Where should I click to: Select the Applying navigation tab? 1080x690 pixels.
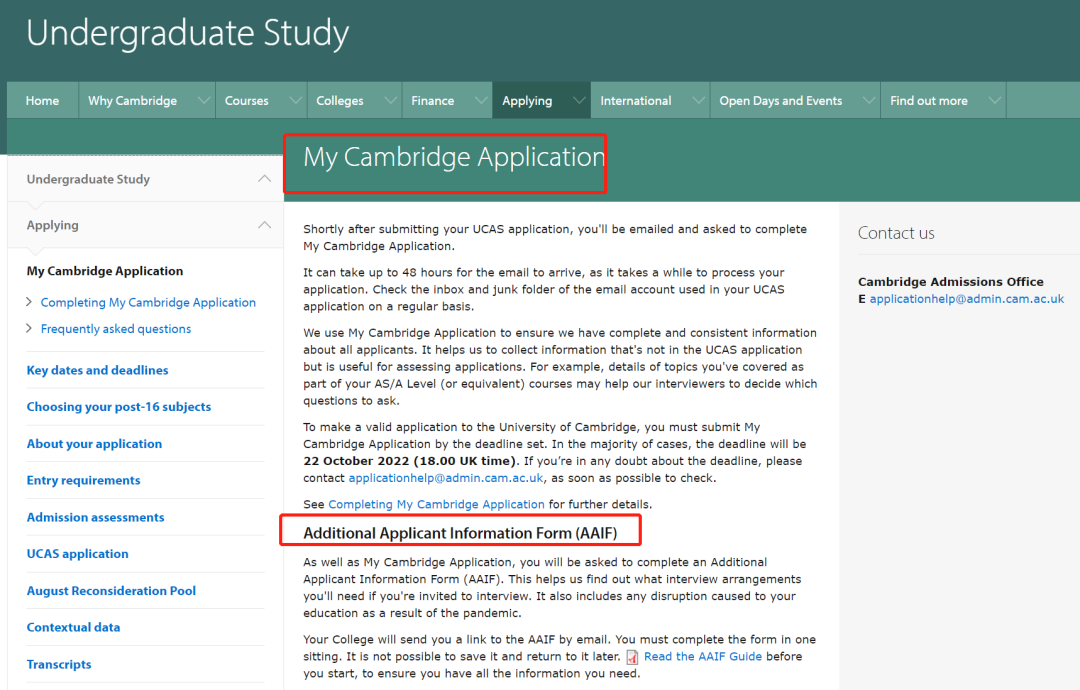(527, 100)
